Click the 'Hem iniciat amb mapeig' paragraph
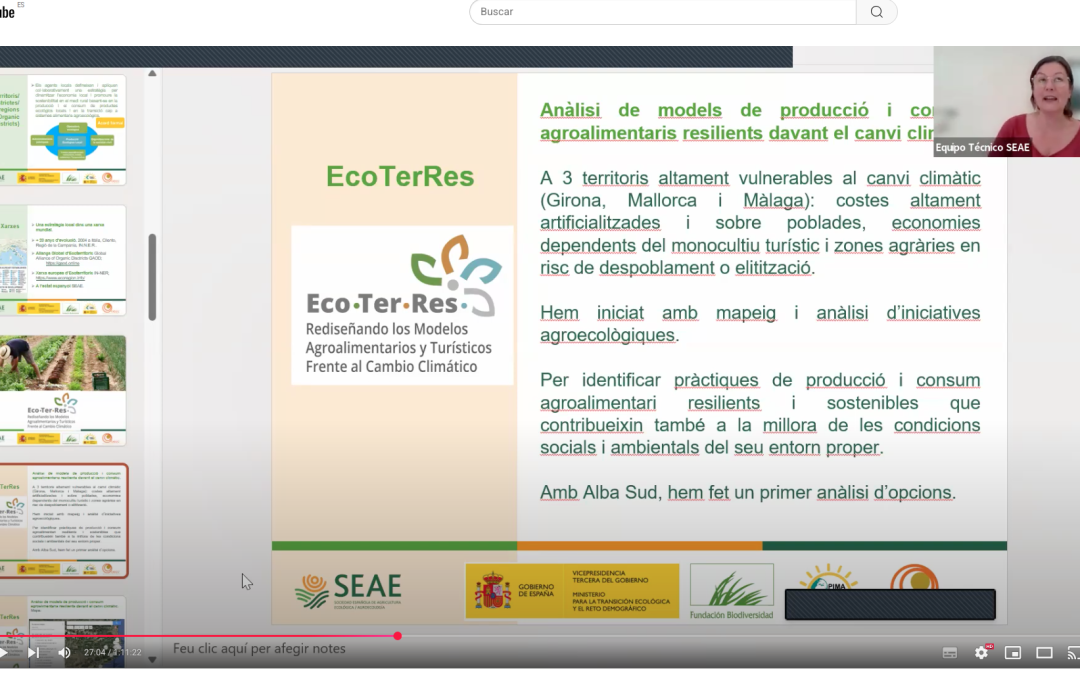 pos(760,324)
